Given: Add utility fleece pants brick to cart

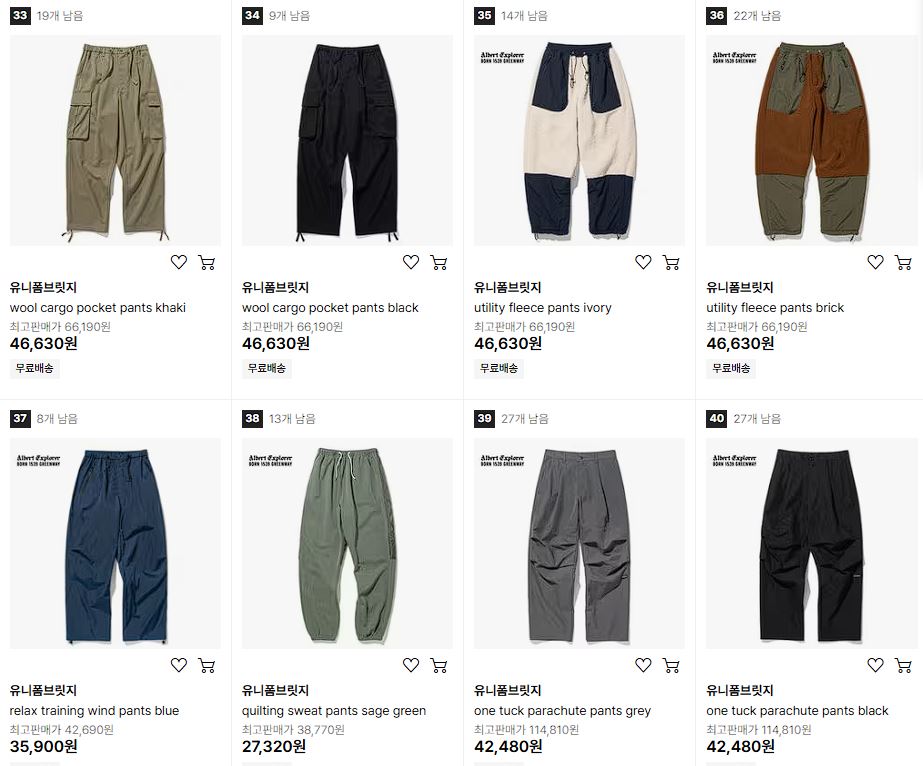Looking at the screenshot, I should [x=903, y=262].
